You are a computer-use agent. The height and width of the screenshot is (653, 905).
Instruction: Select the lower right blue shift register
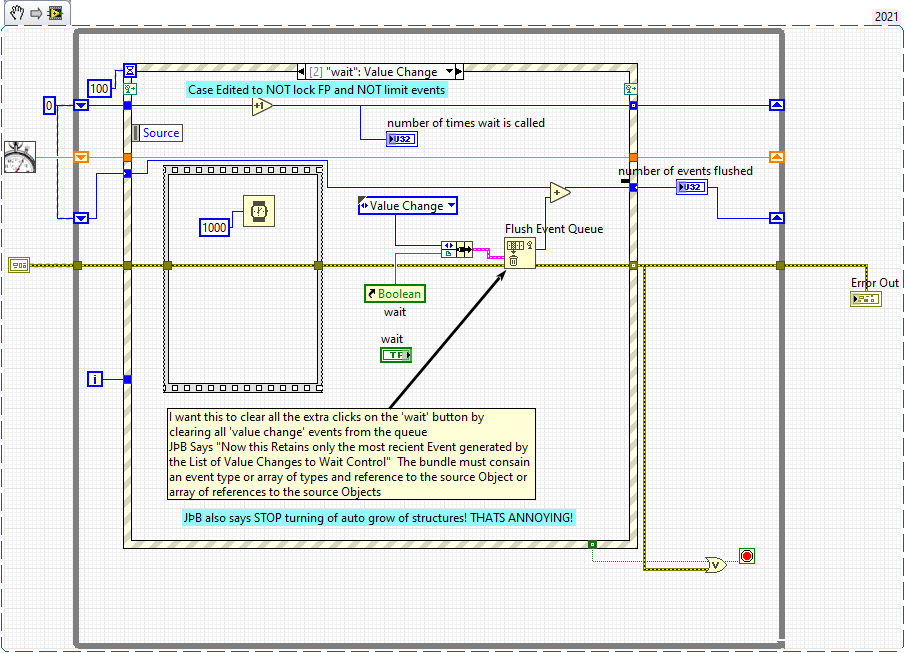click(777, 218)
